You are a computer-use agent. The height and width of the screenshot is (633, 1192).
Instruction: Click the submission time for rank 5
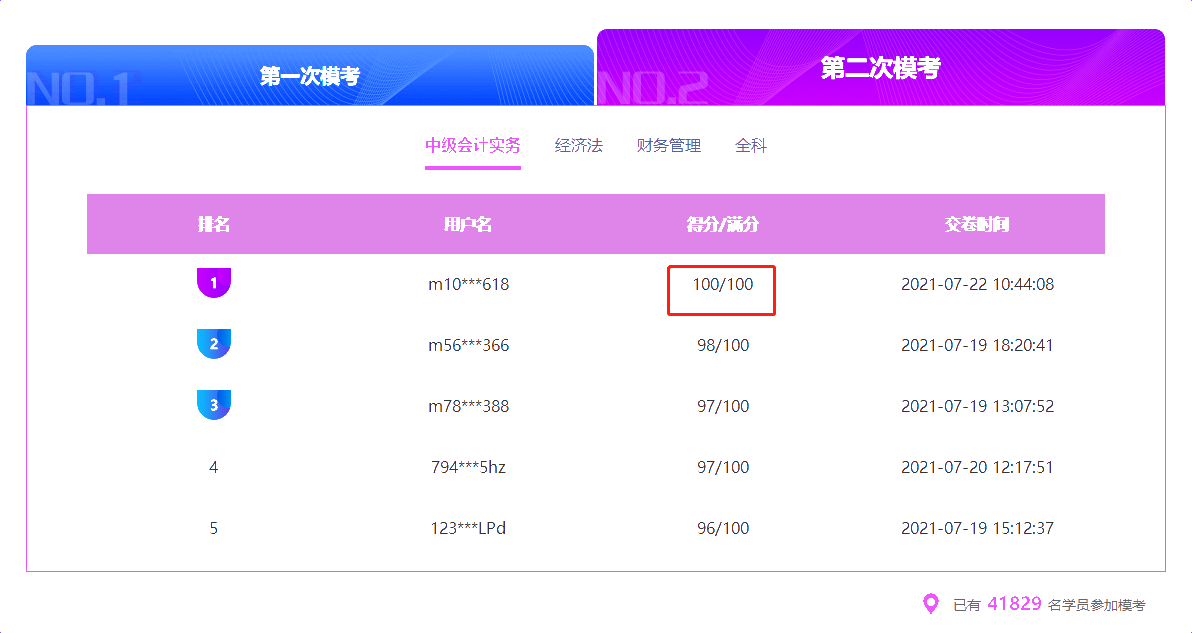point(977,528)
